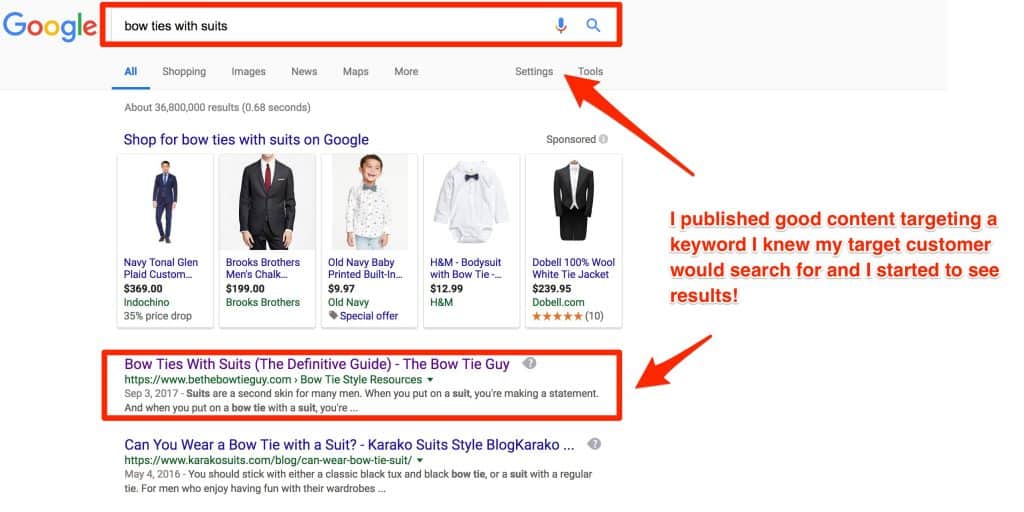Image resolution: width=1024 pixels, height=512 pixels.
Task: Click the blue magnifying glass search icon
Action: point(593,25)
